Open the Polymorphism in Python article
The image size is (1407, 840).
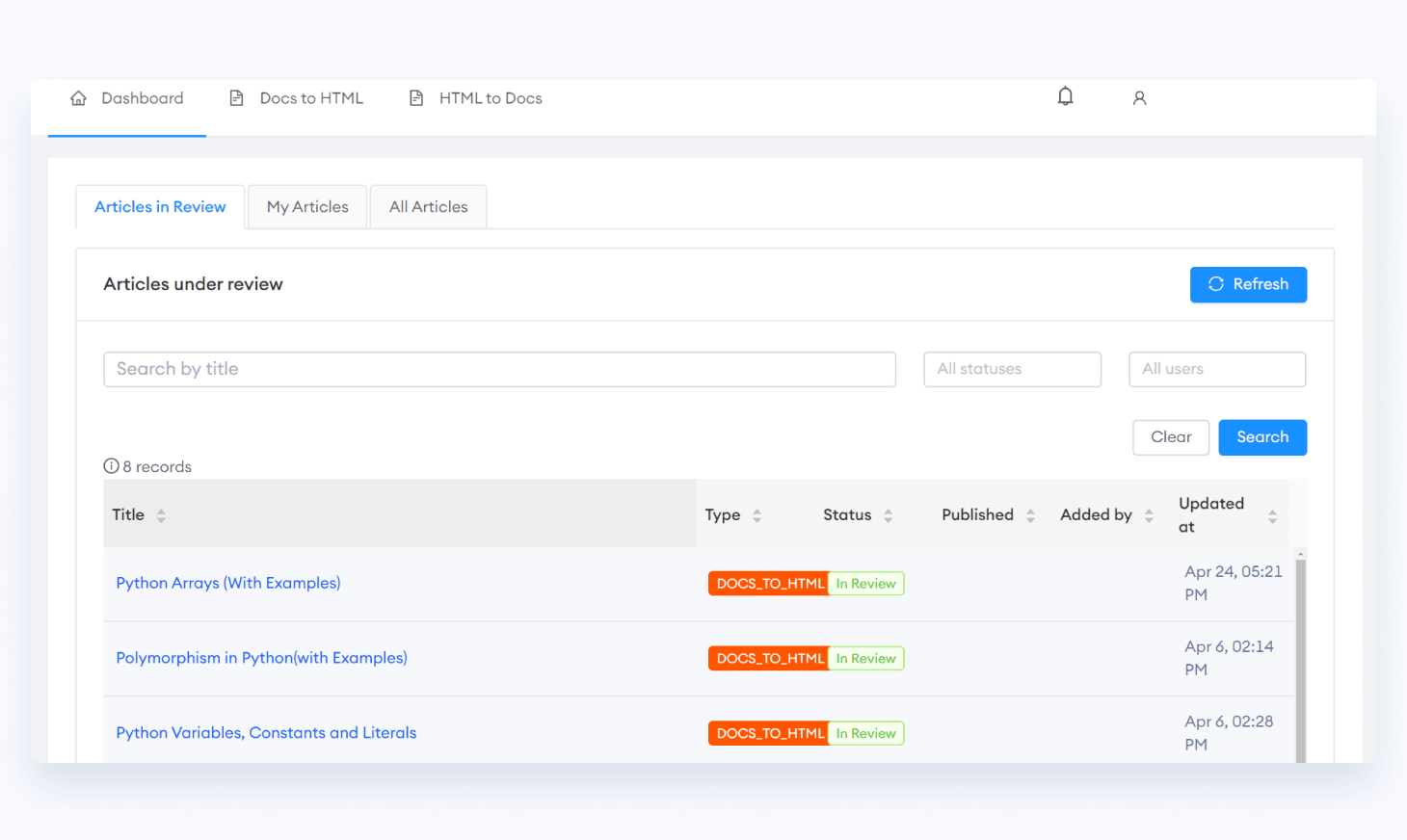(x=261, y=657)
